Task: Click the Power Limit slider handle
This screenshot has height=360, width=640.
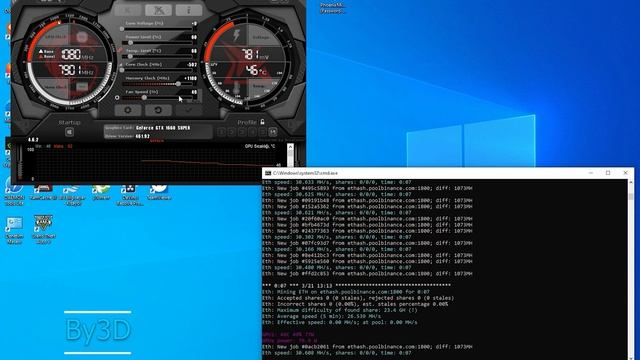Action: coord(131,42)
